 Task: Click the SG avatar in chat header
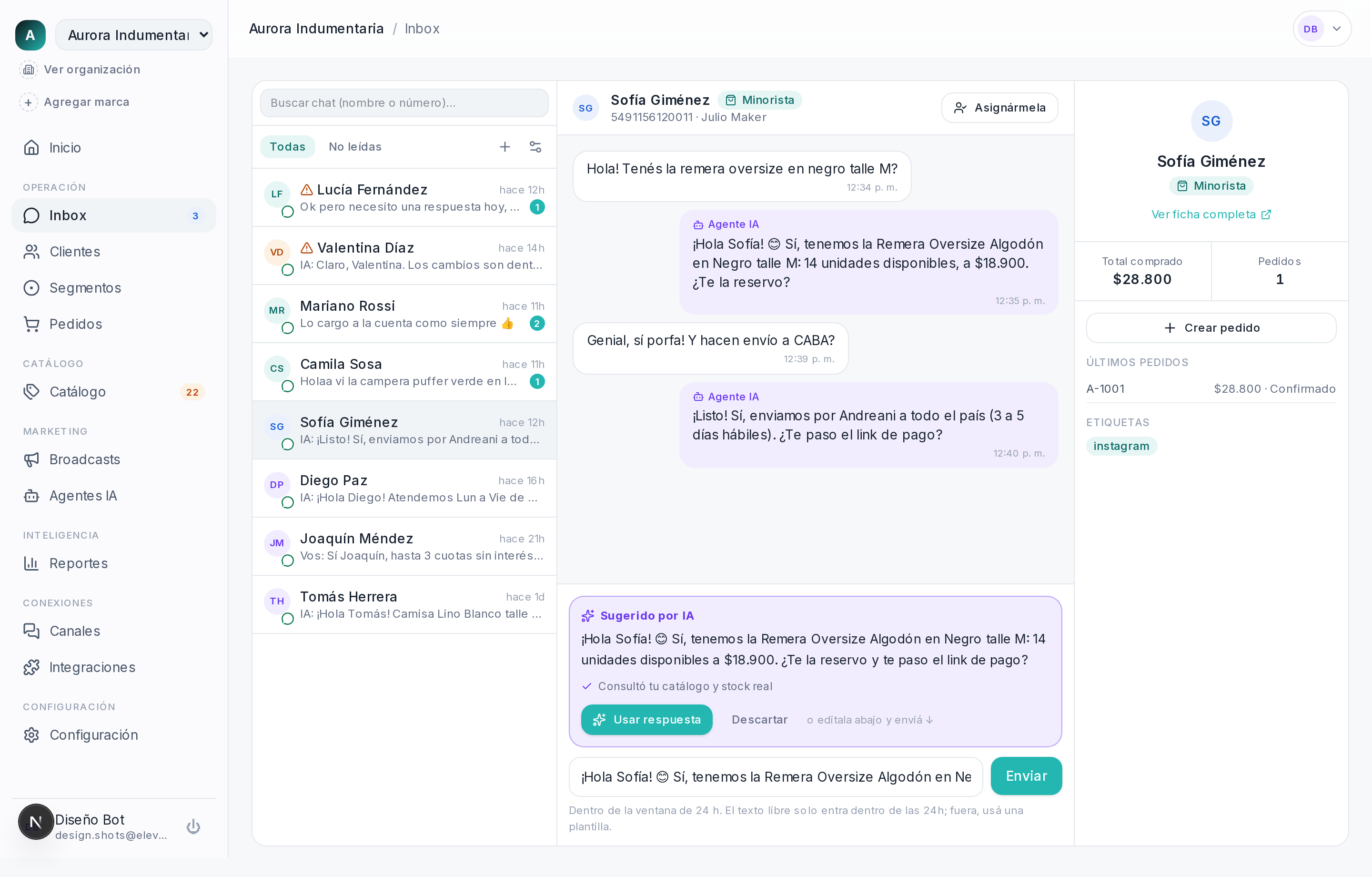tap(586, 108)
